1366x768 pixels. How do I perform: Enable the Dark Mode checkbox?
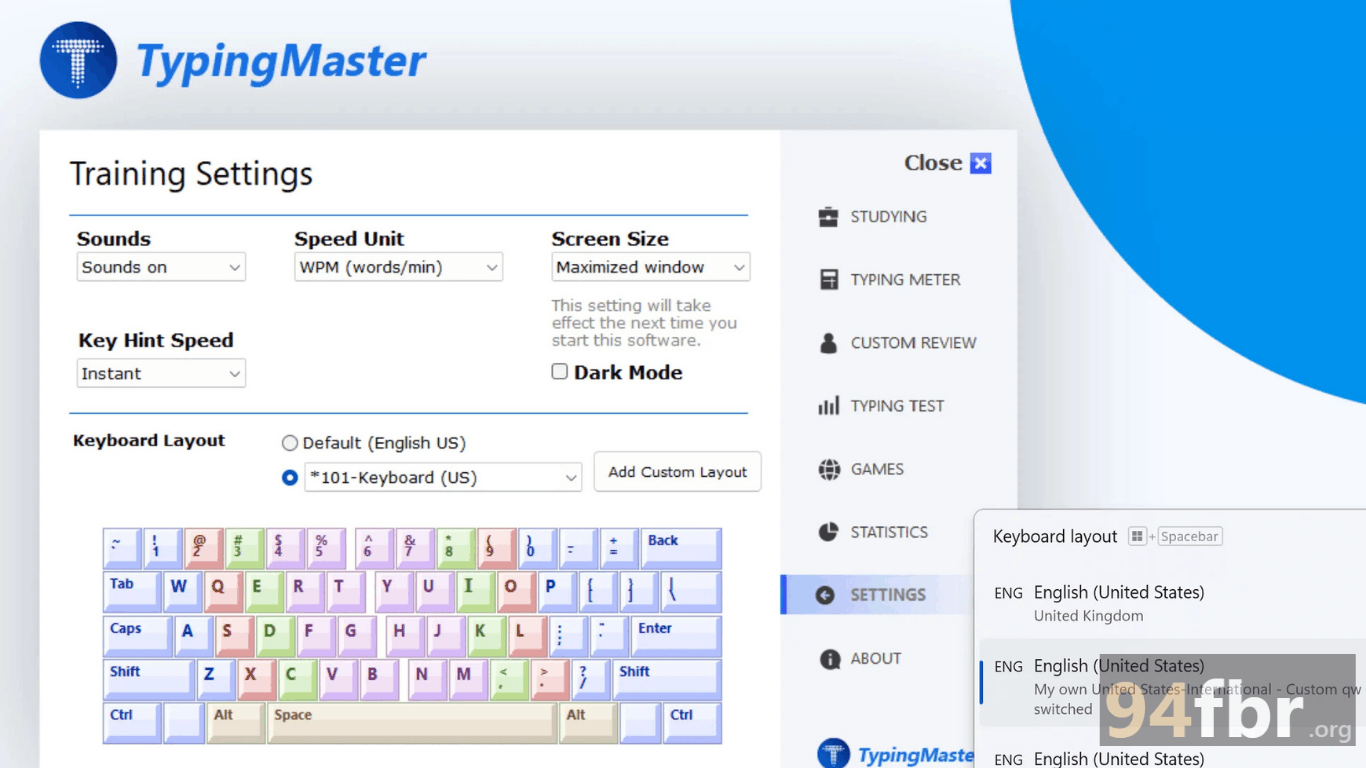pos(560,372)
